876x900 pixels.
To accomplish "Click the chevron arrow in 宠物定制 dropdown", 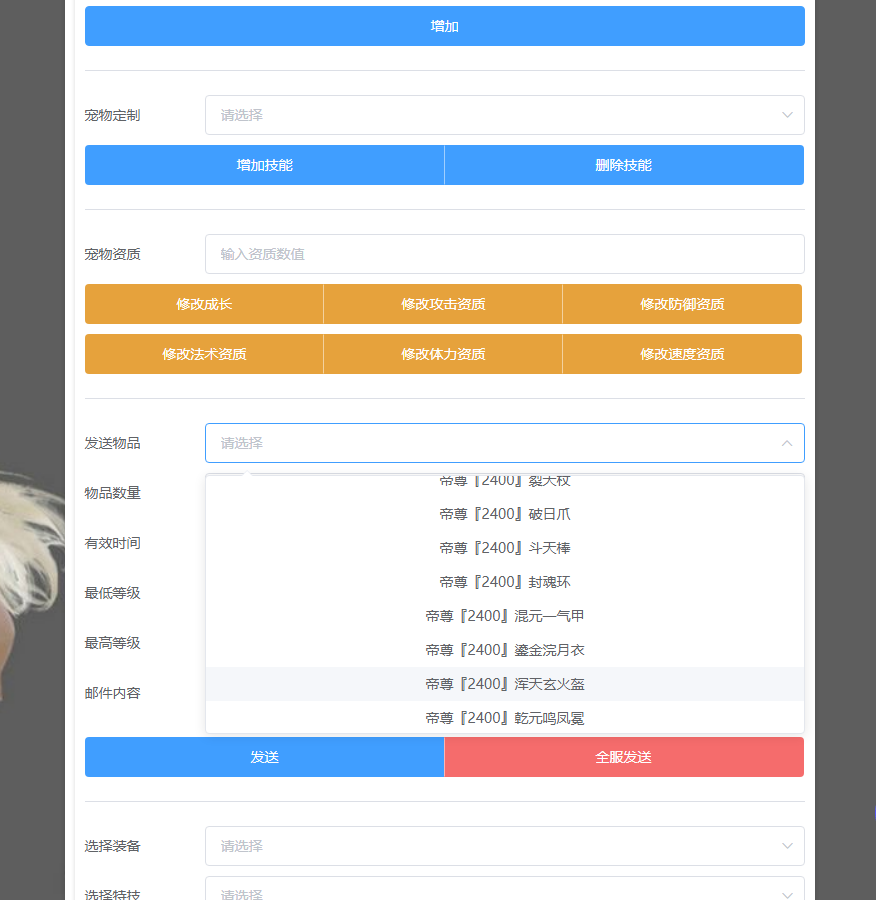I will tap(787, 115).
